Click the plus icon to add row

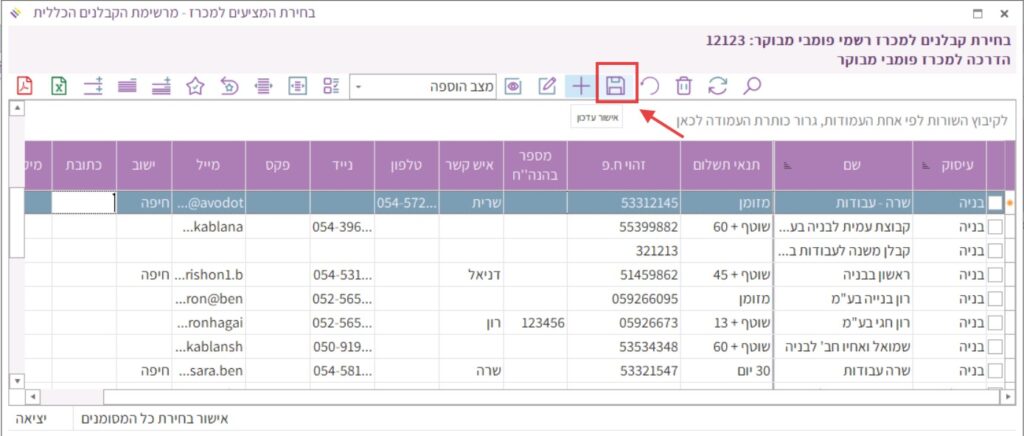tap(581, 85)
